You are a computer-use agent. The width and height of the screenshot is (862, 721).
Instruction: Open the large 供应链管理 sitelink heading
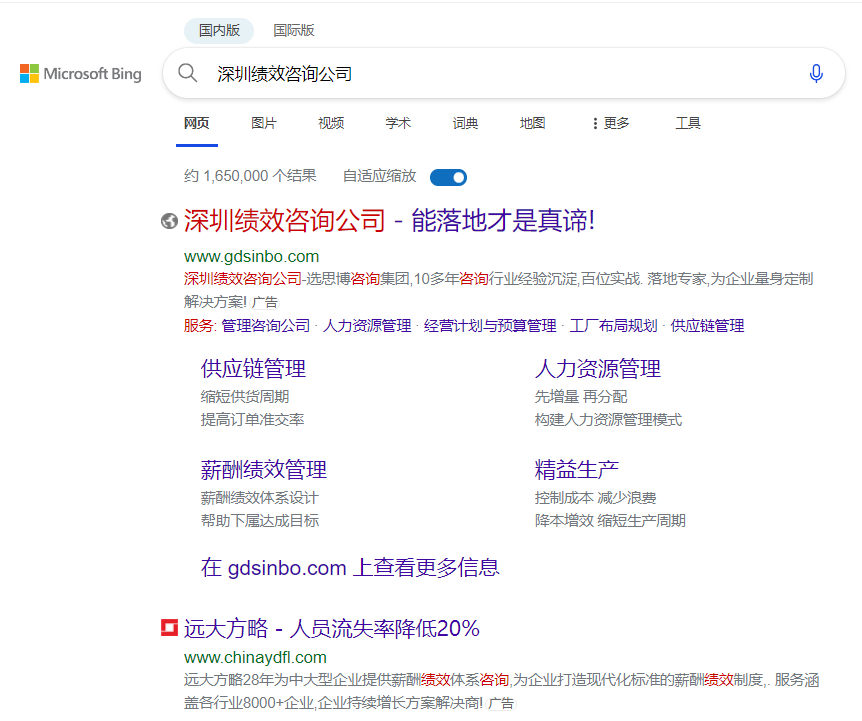click(x=253, y=368)
